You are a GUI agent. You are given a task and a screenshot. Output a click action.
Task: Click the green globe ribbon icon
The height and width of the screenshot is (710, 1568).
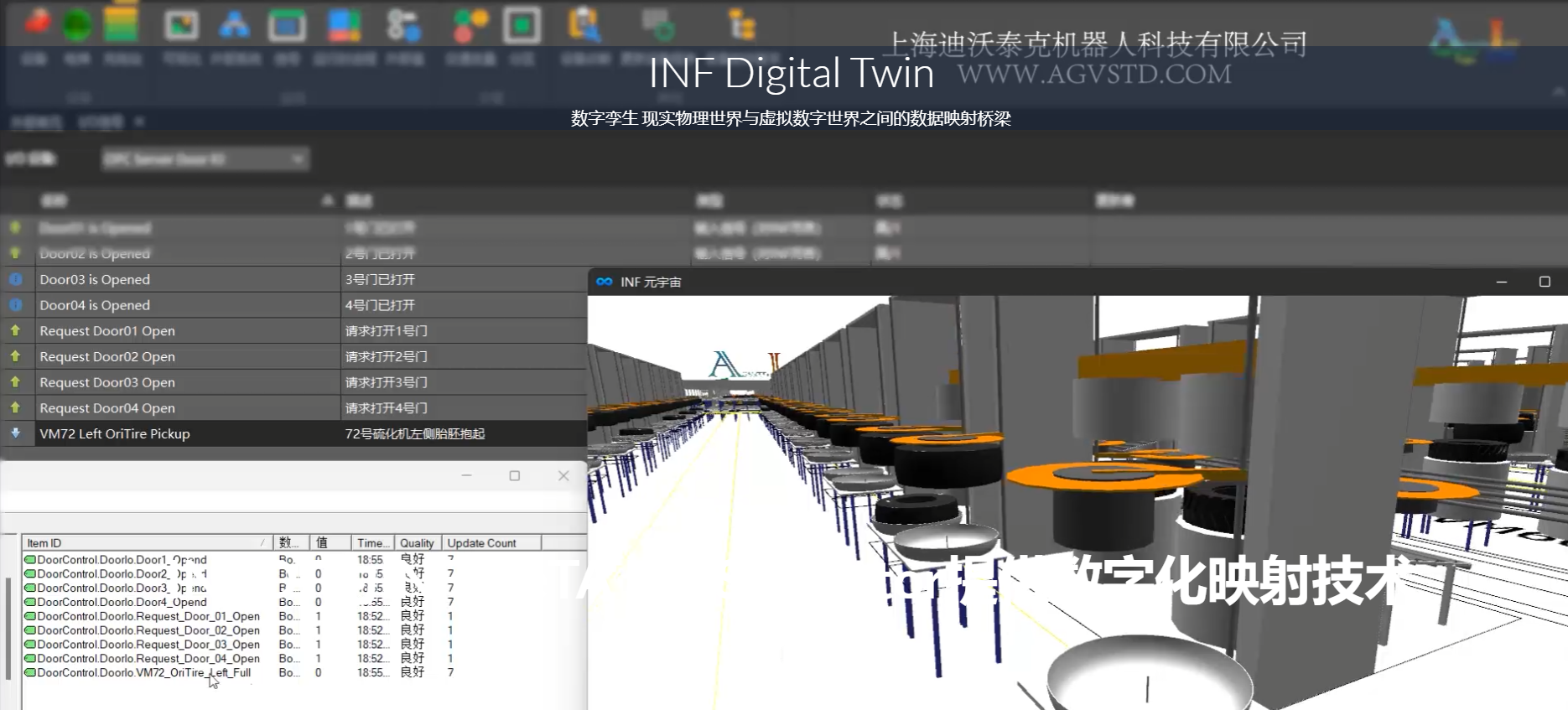(x=77, y=25)
